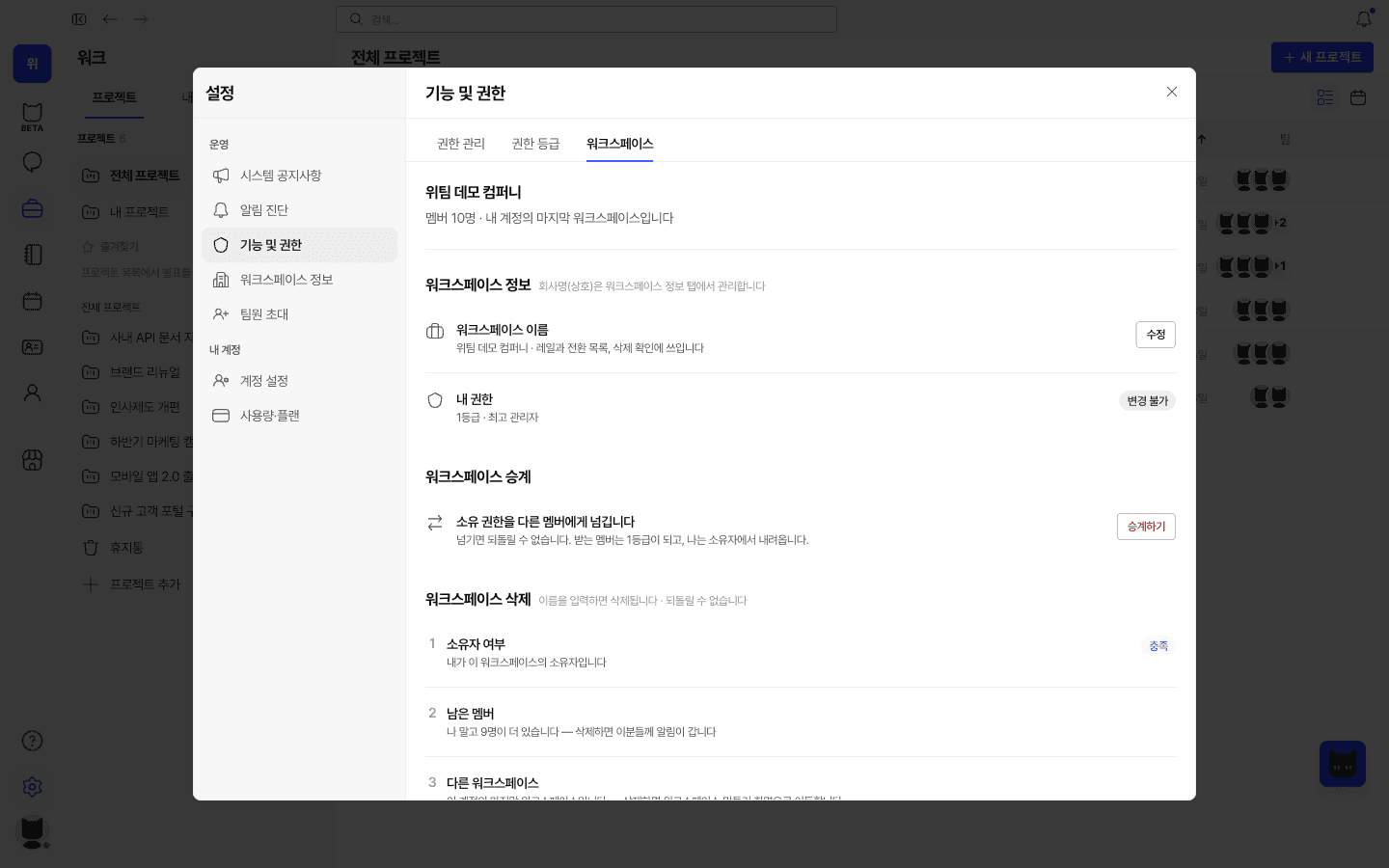Screen dimensions: 1389x868
Task: Open the calendar icon in left sidebar
Action: click(x=32, y=301)
